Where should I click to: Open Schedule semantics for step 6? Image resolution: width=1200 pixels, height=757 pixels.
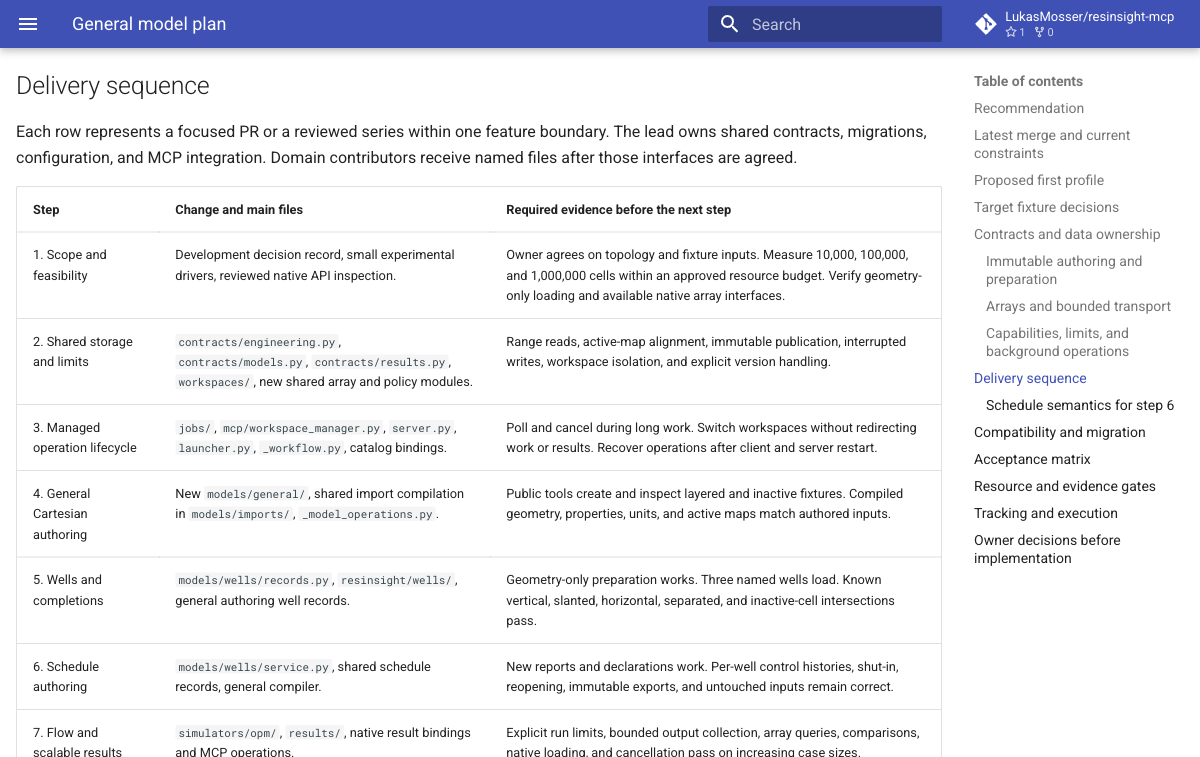(1080, 405)
